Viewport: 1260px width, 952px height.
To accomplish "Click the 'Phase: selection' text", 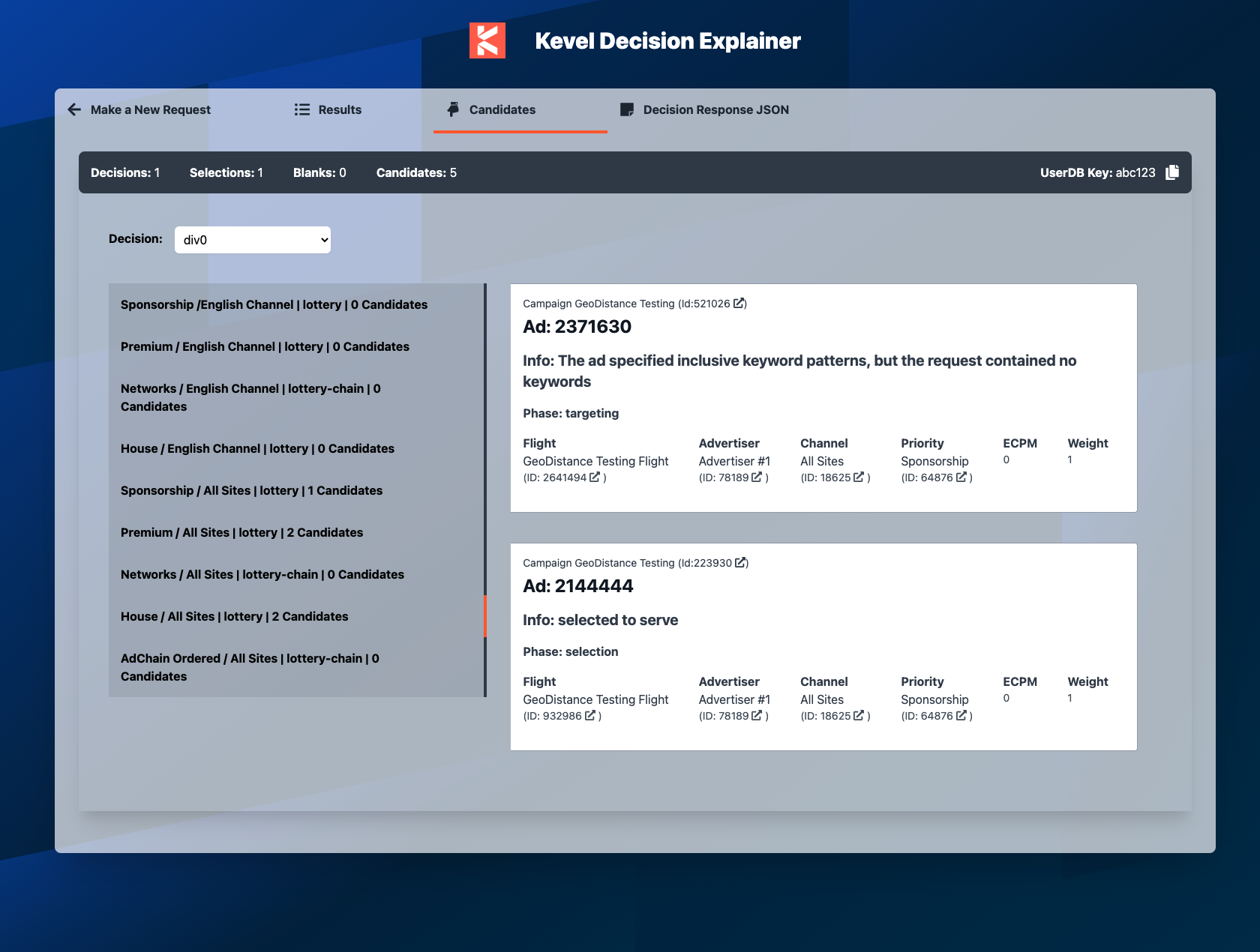I will click(x=571, y=651).
